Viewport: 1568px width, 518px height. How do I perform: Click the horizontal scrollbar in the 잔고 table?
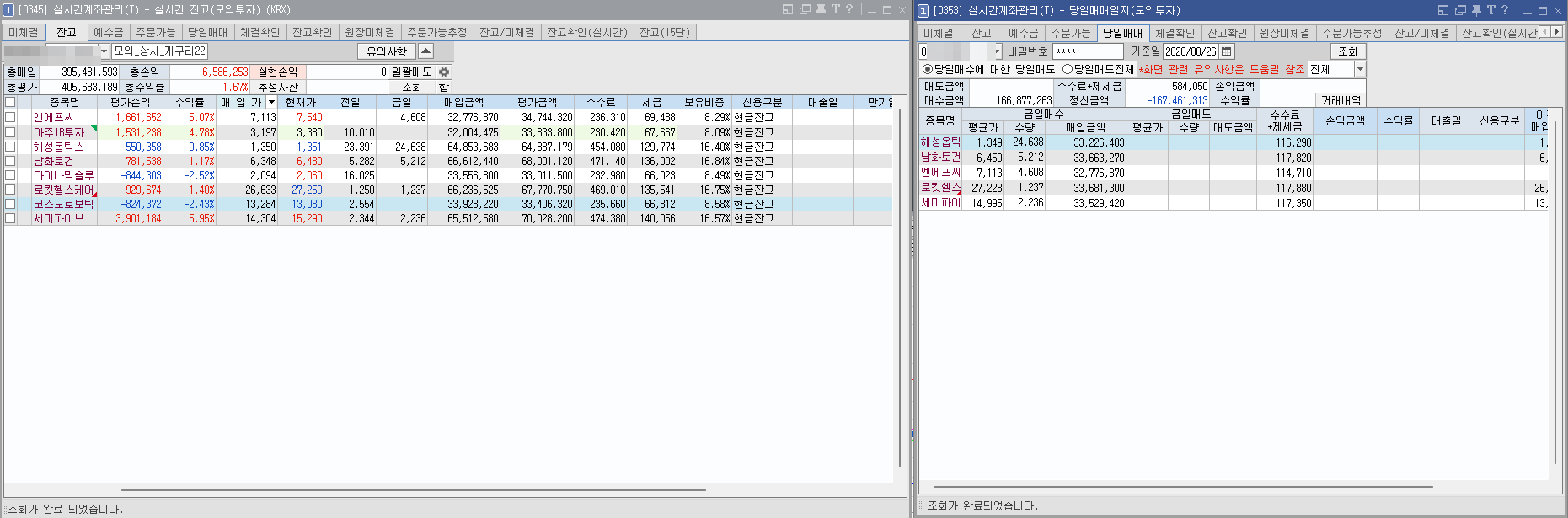[414, 489]
